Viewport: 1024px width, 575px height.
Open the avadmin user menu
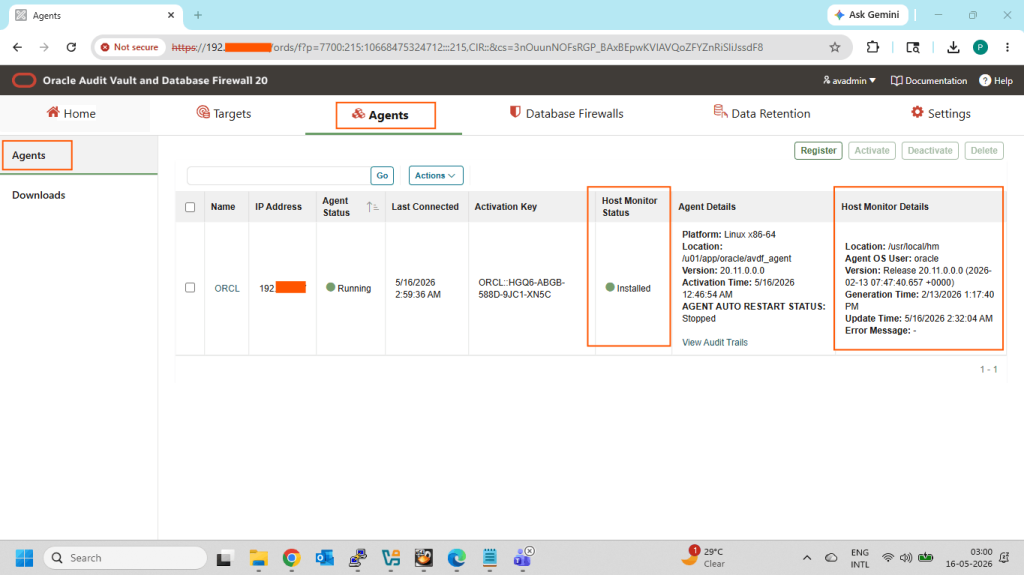[849, 80]
